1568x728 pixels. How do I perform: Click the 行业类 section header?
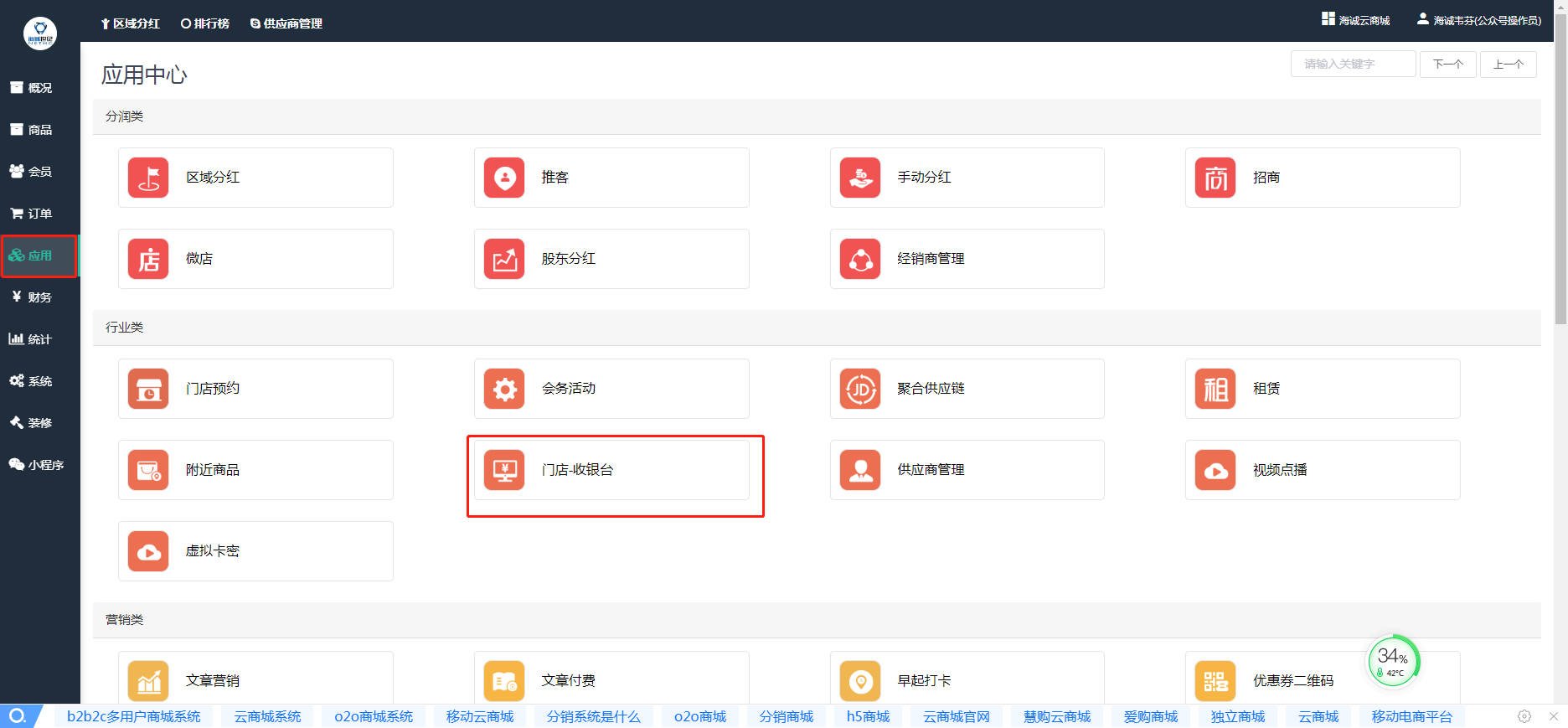[817, 328]
